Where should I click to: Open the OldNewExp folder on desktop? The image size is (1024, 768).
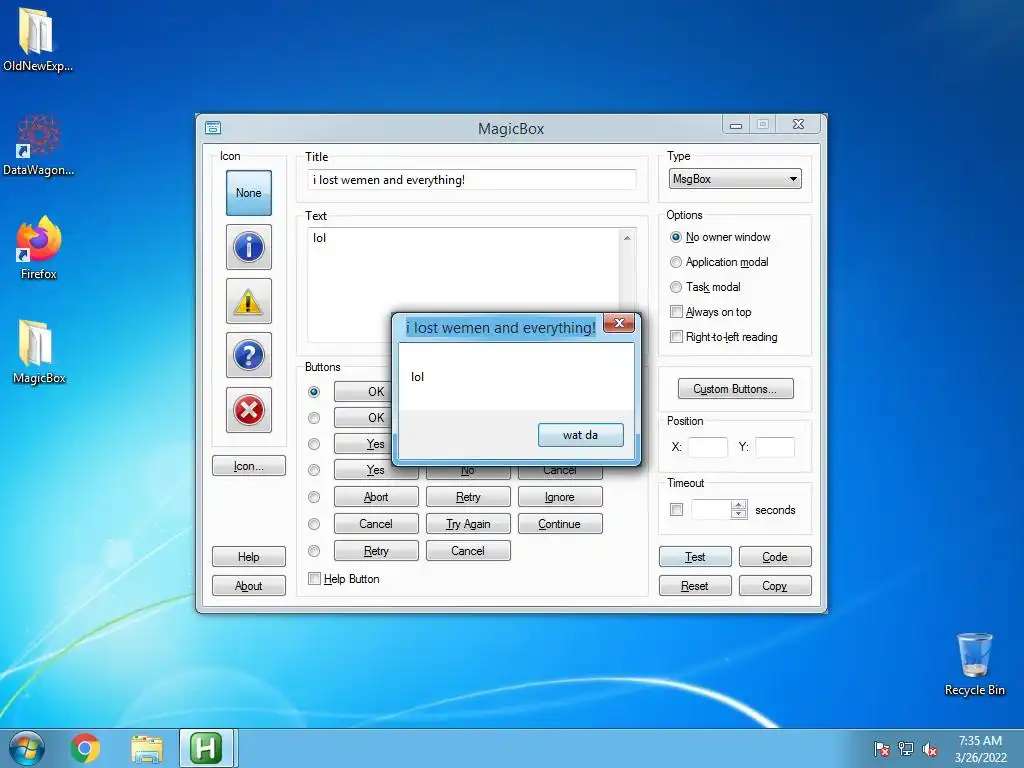[x=37, y=39]
